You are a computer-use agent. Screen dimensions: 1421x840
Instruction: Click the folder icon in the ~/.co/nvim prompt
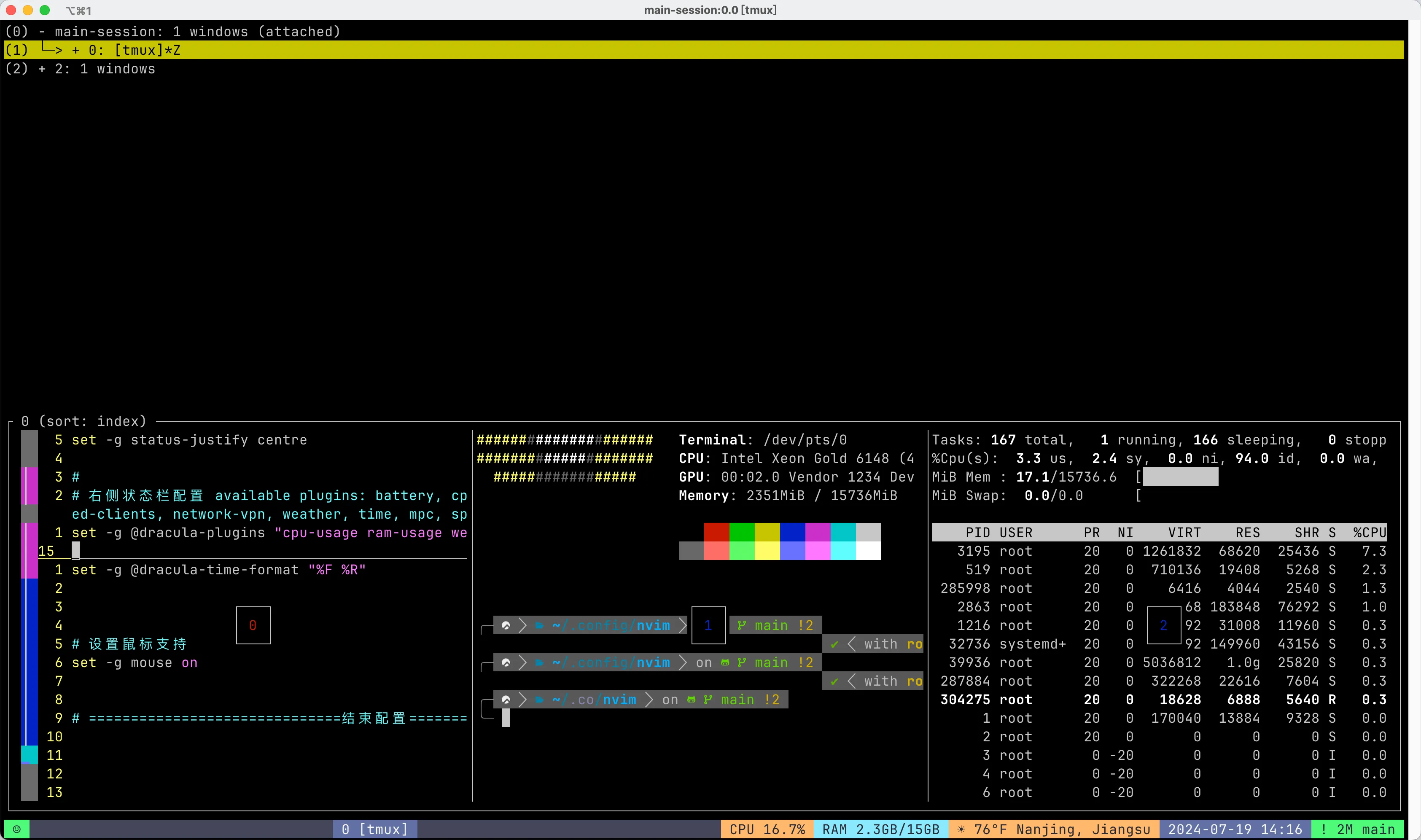(539, 700)
